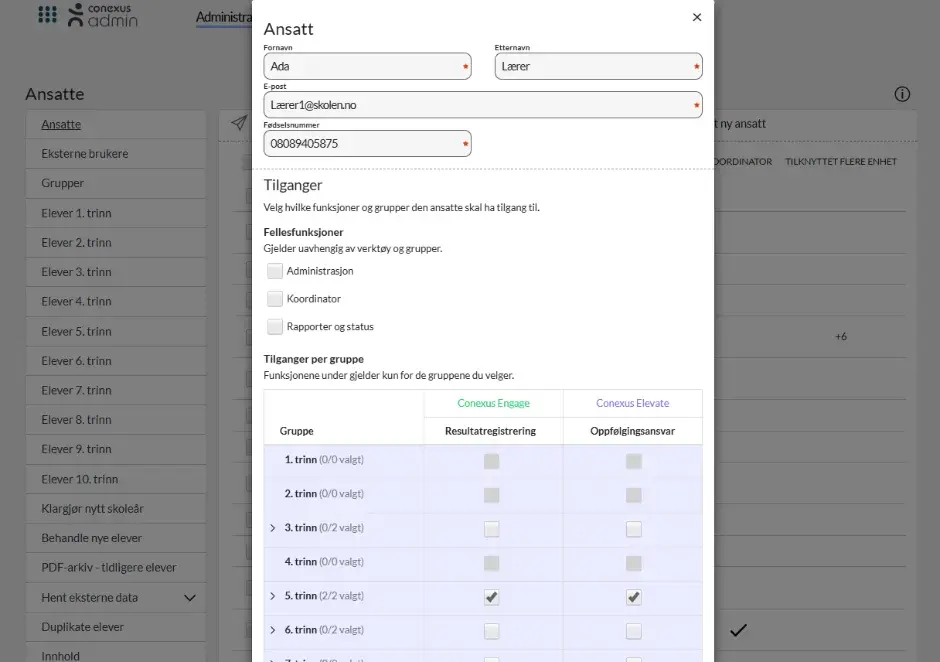Check Oppfølgingsansvar for 3. trinn
The image size is (940, 662).
tap(634, 529)
